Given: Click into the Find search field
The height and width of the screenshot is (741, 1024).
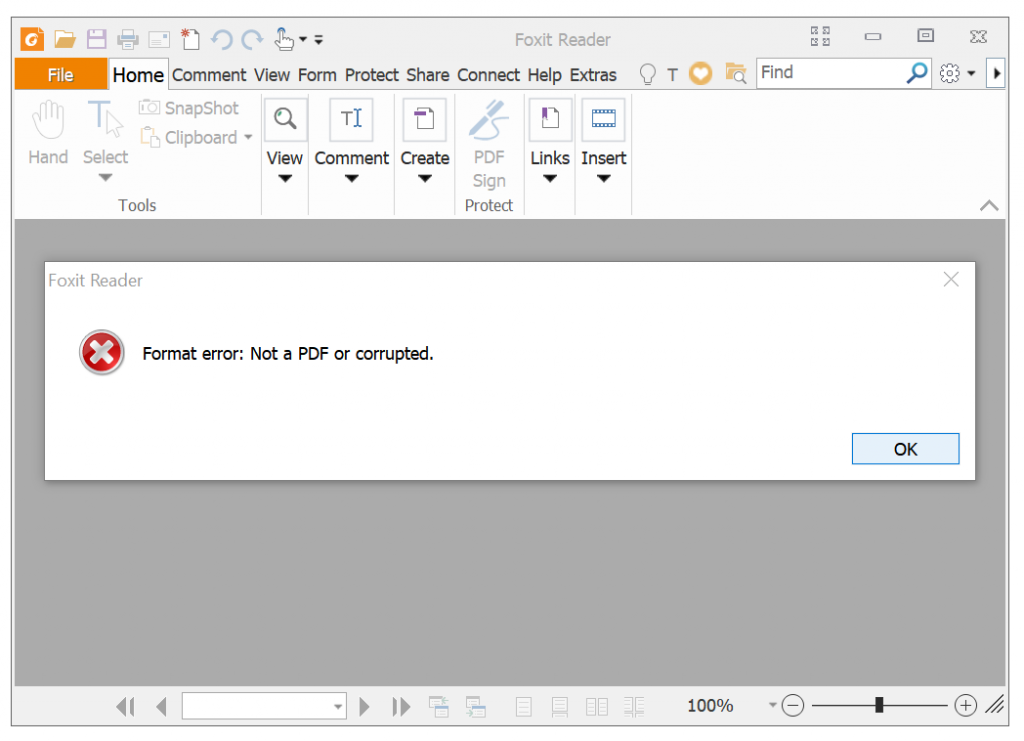Looking at the screenshot, I should (x=831, y=73).
